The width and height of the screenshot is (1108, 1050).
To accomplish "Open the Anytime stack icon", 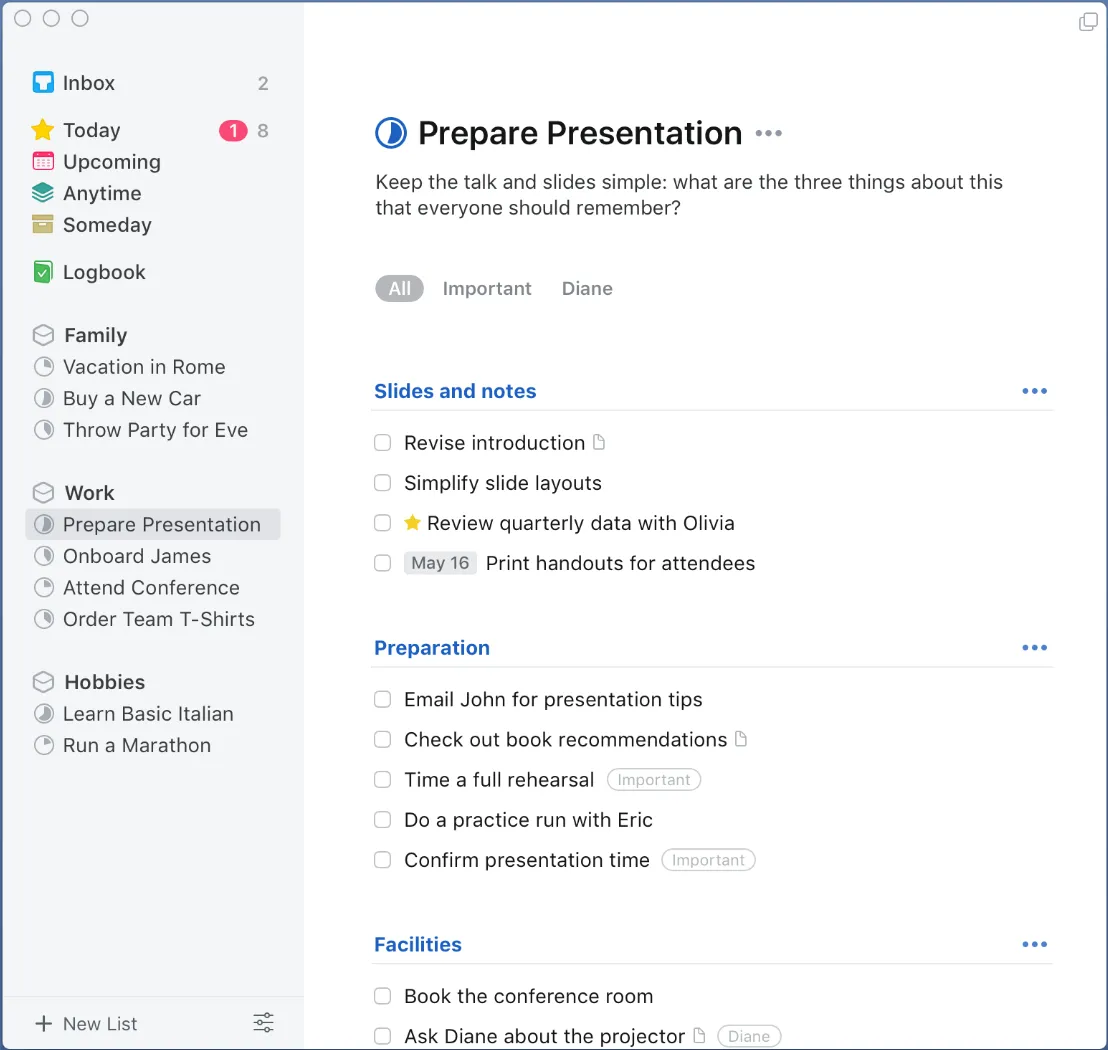I will (x=43, y=193).
